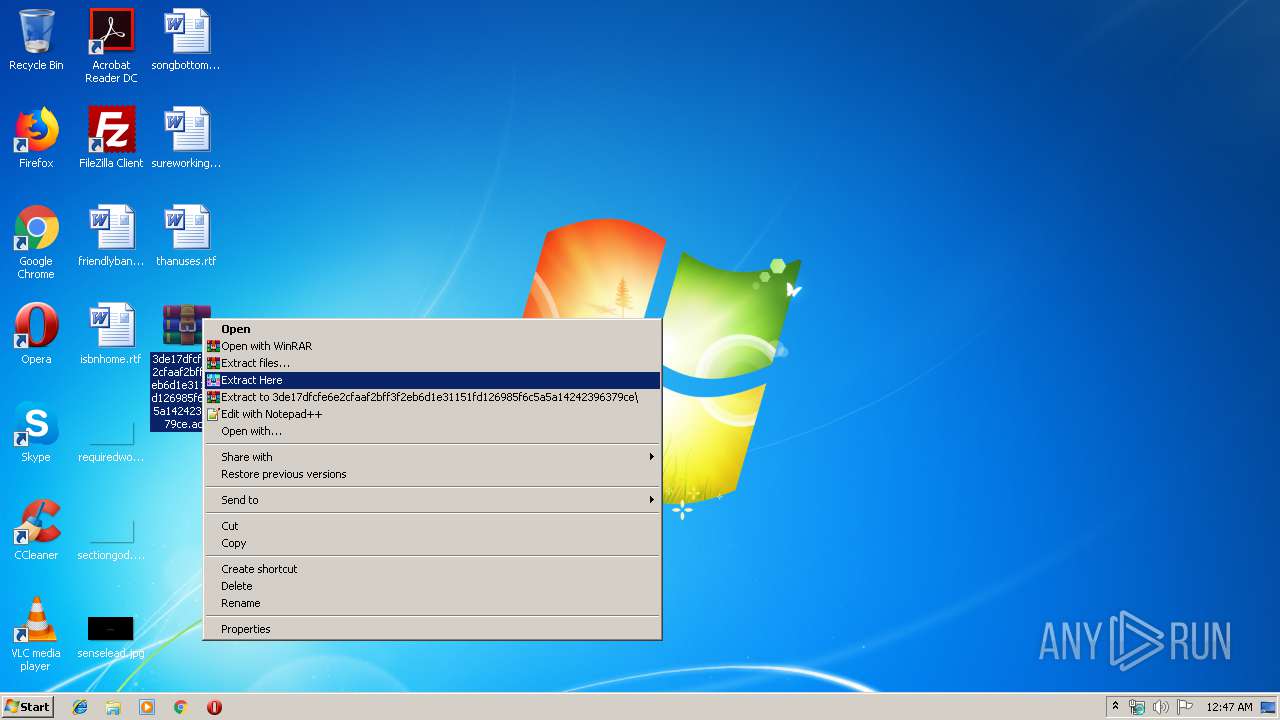Open the Action Center flag icon
1280x720 pixels.
point(1185,707)
